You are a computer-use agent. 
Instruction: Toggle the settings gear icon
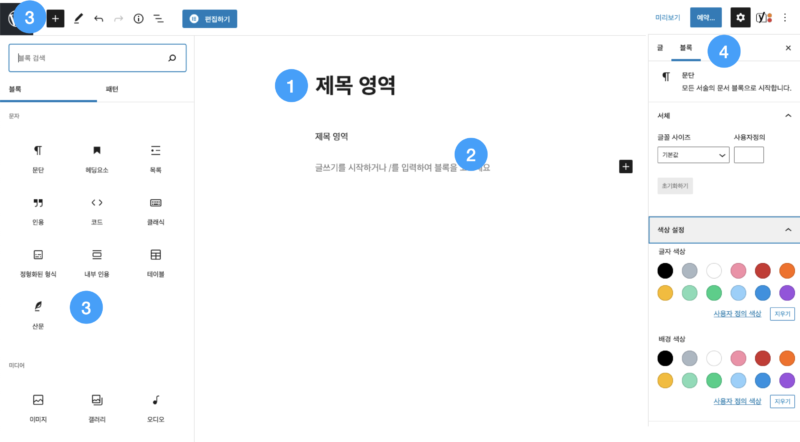click(x=740, y=18)
